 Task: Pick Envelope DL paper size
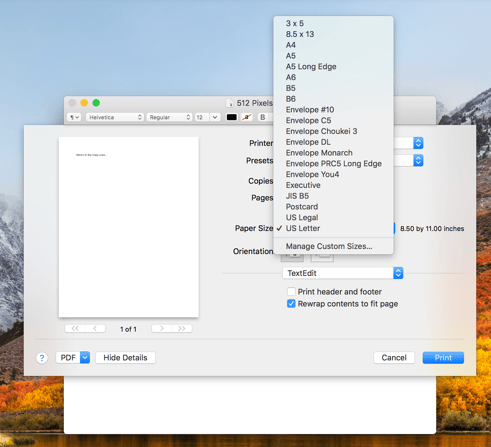click(x=333, y=142)
